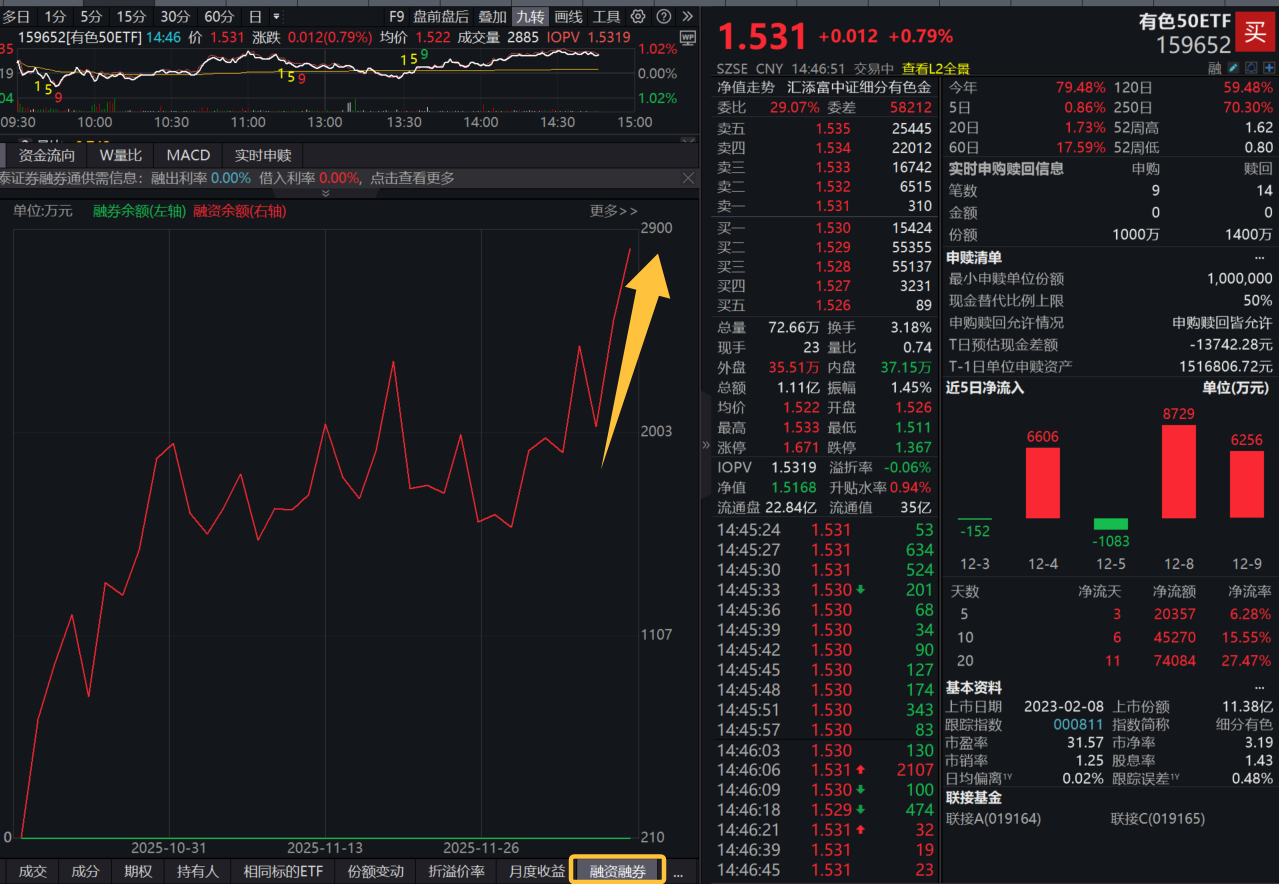Click the help question mark icon
The width and height of the screenshot is (1279, 884).
[663, 16]
